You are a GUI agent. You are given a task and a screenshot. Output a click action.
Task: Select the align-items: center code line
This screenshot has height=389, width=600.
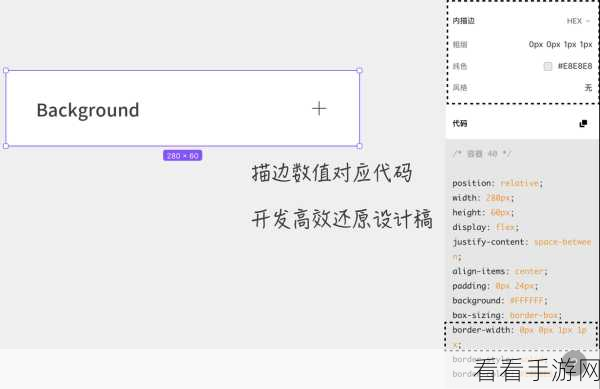(500, 271)
